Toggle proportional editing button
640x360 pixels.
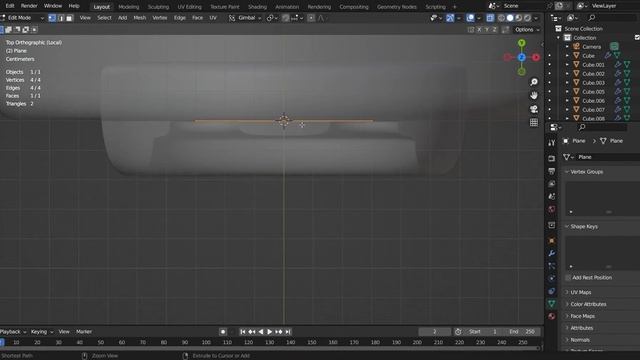point(311,18)
